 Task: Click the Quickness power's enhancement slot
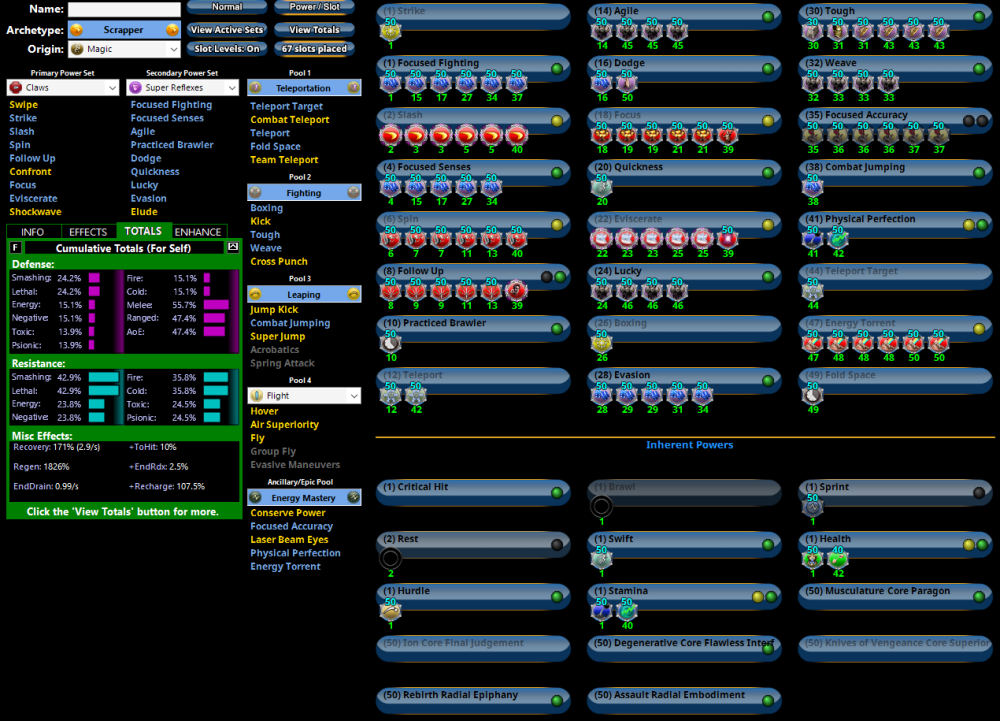[x=601, y=188]
